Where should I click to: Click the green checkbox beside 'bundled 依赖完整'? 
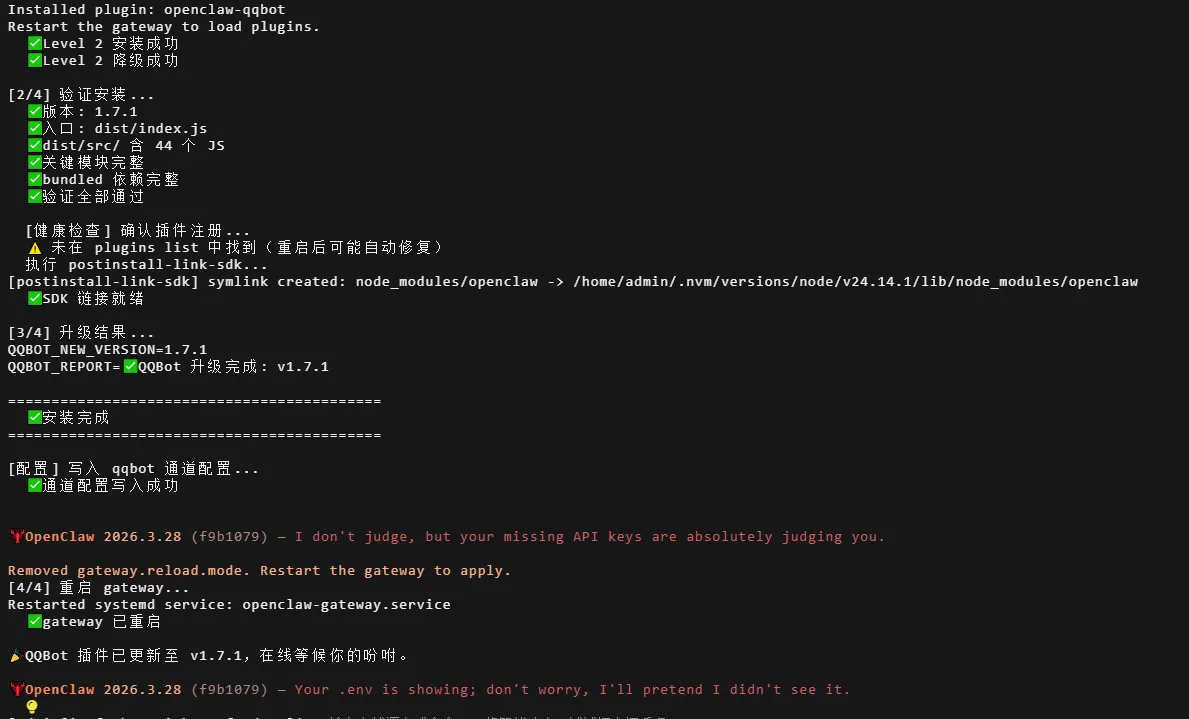35,179
